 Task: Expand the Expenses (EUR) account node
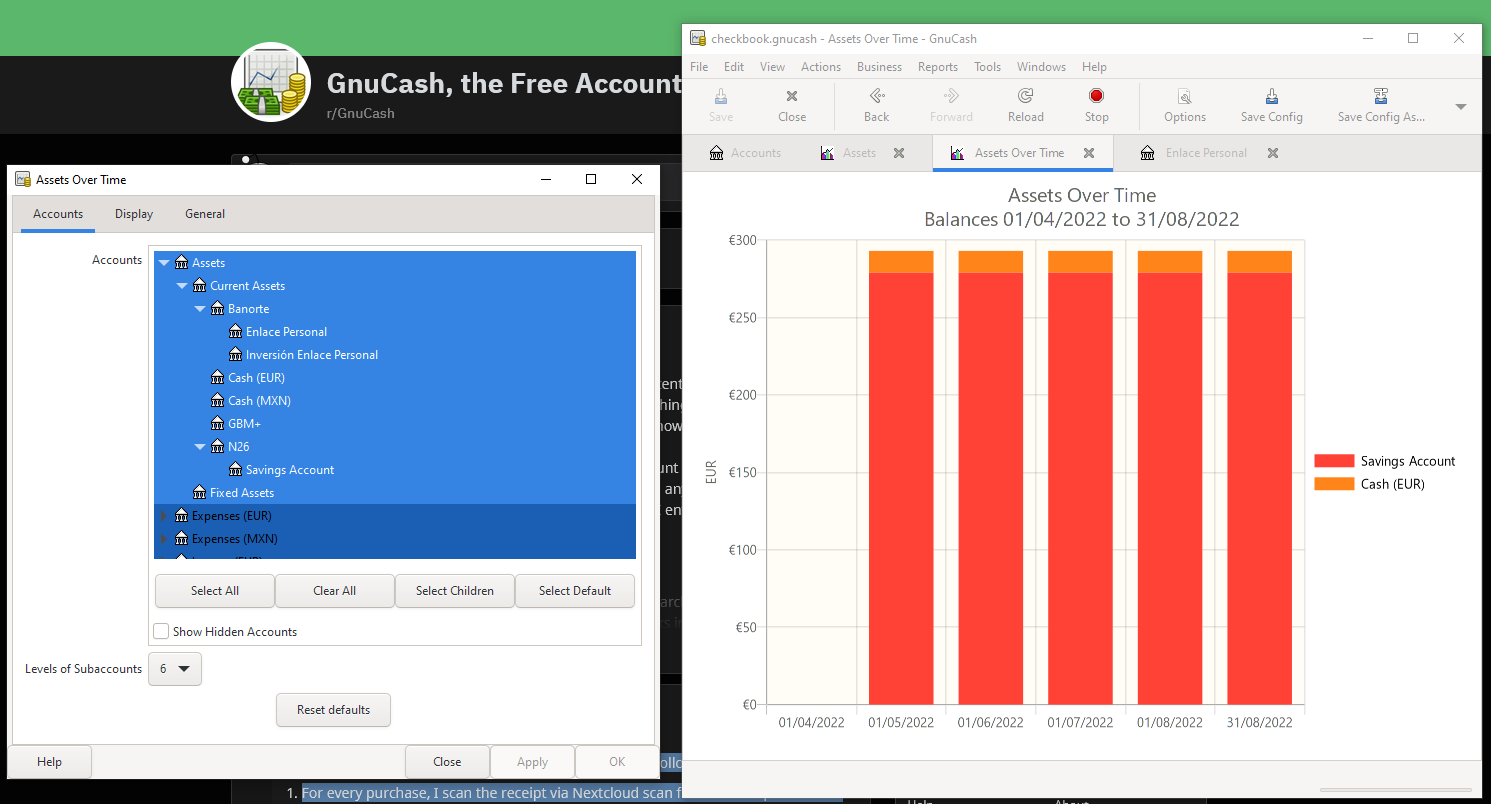164,516
